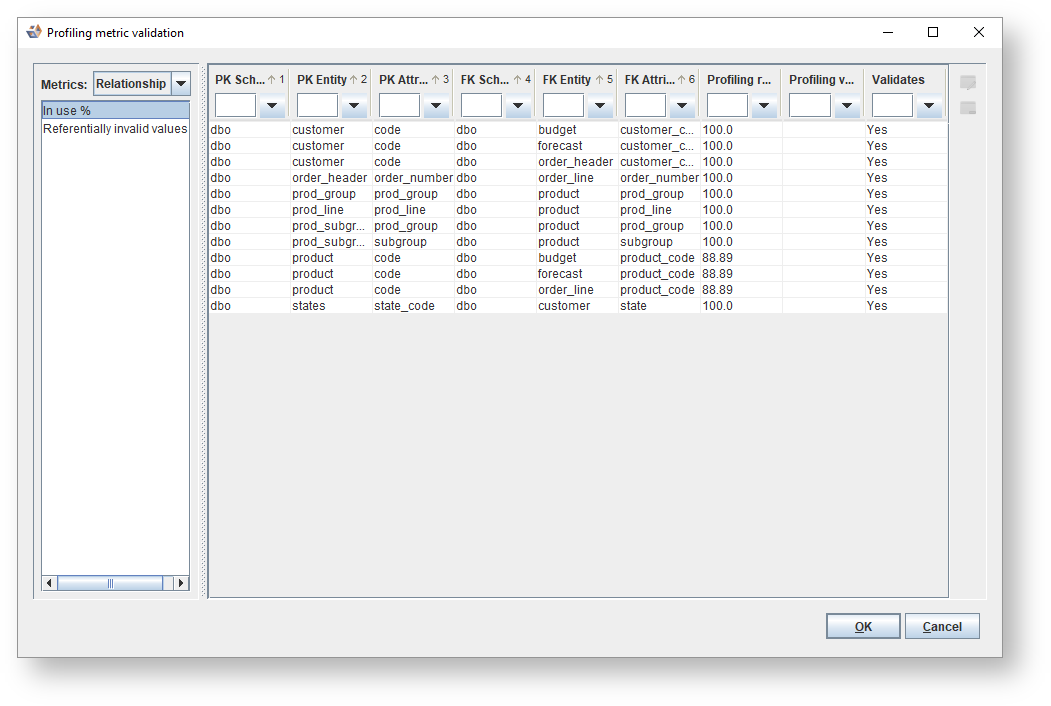Click the PK Entity filter input field
The image size is (1051, 706).
(x=317, y=105)
